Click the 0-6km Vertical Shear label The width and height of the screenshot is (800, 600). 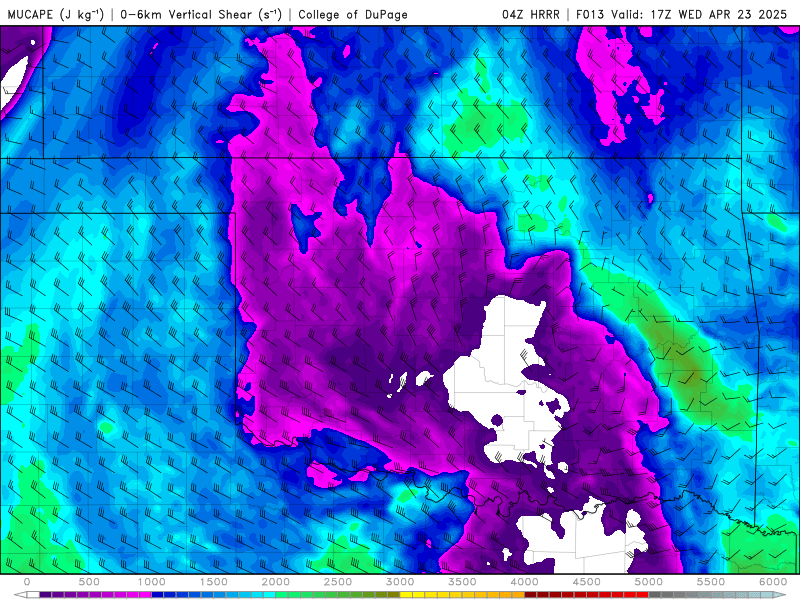pos(201,14)
